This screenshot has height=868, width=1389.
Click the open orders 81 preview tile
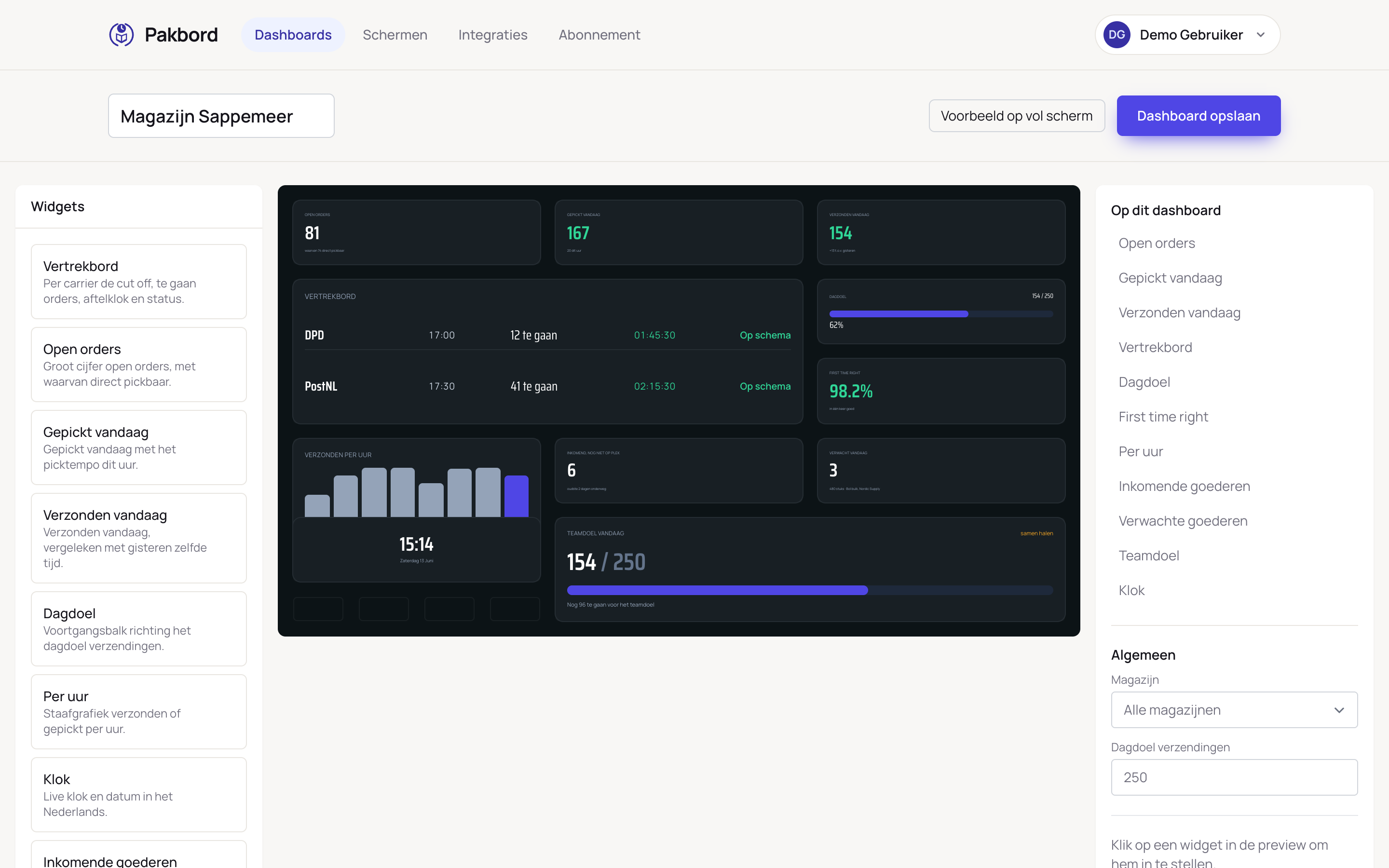[x=416, y=232]
